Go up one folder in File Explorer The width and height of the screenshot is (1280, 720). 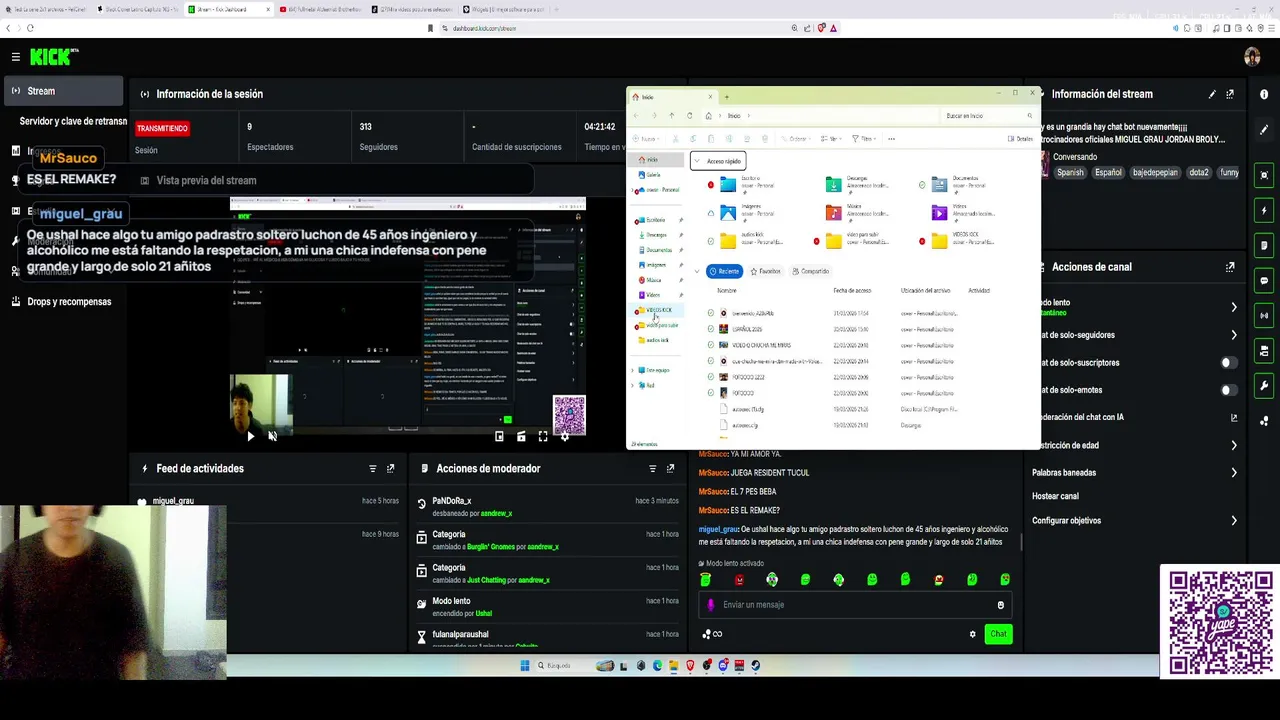(x=671, y=116)
